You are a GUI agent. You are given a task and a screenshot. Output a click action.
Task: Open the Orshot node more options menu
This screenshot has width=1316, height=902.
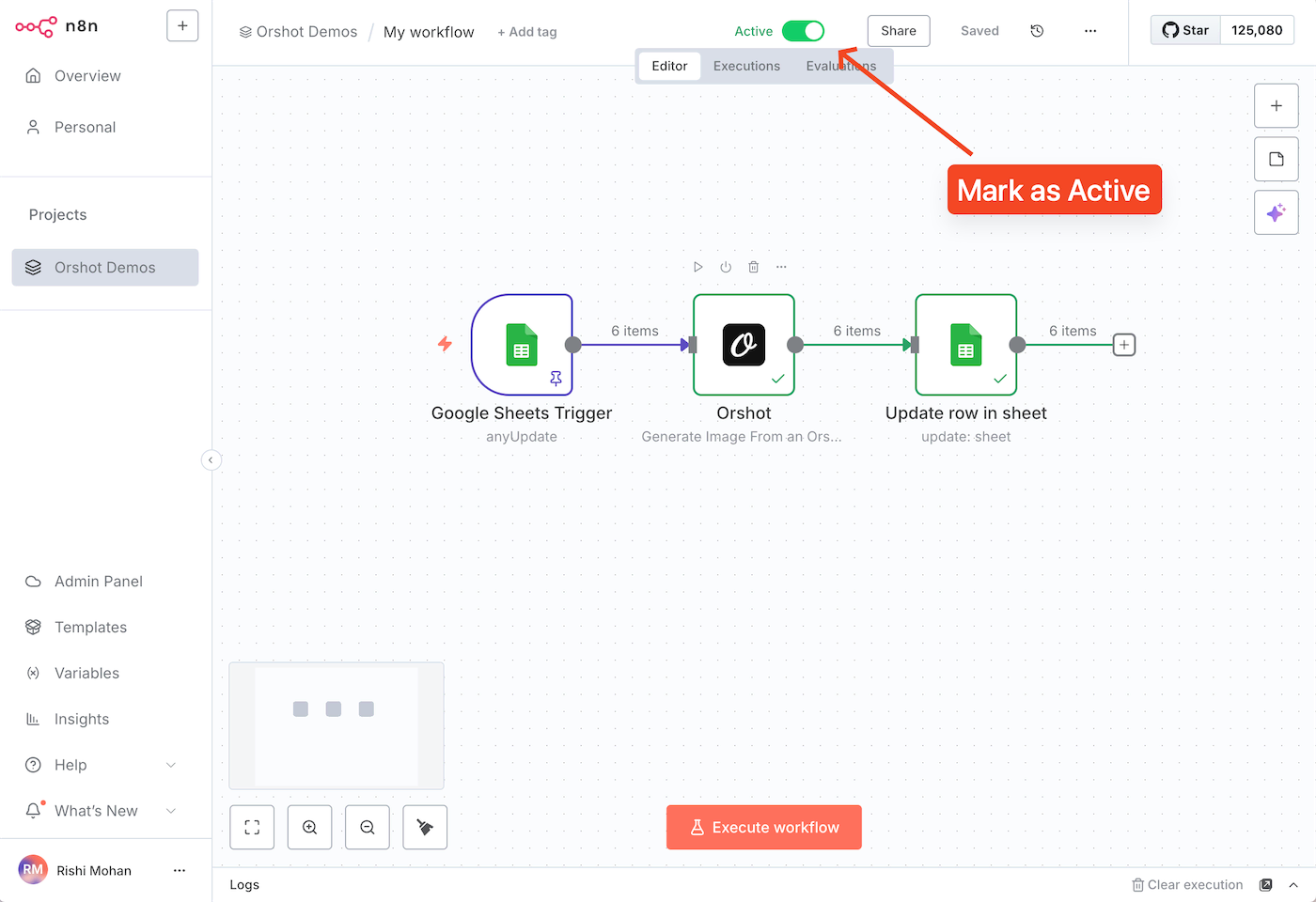pos(781,267)
